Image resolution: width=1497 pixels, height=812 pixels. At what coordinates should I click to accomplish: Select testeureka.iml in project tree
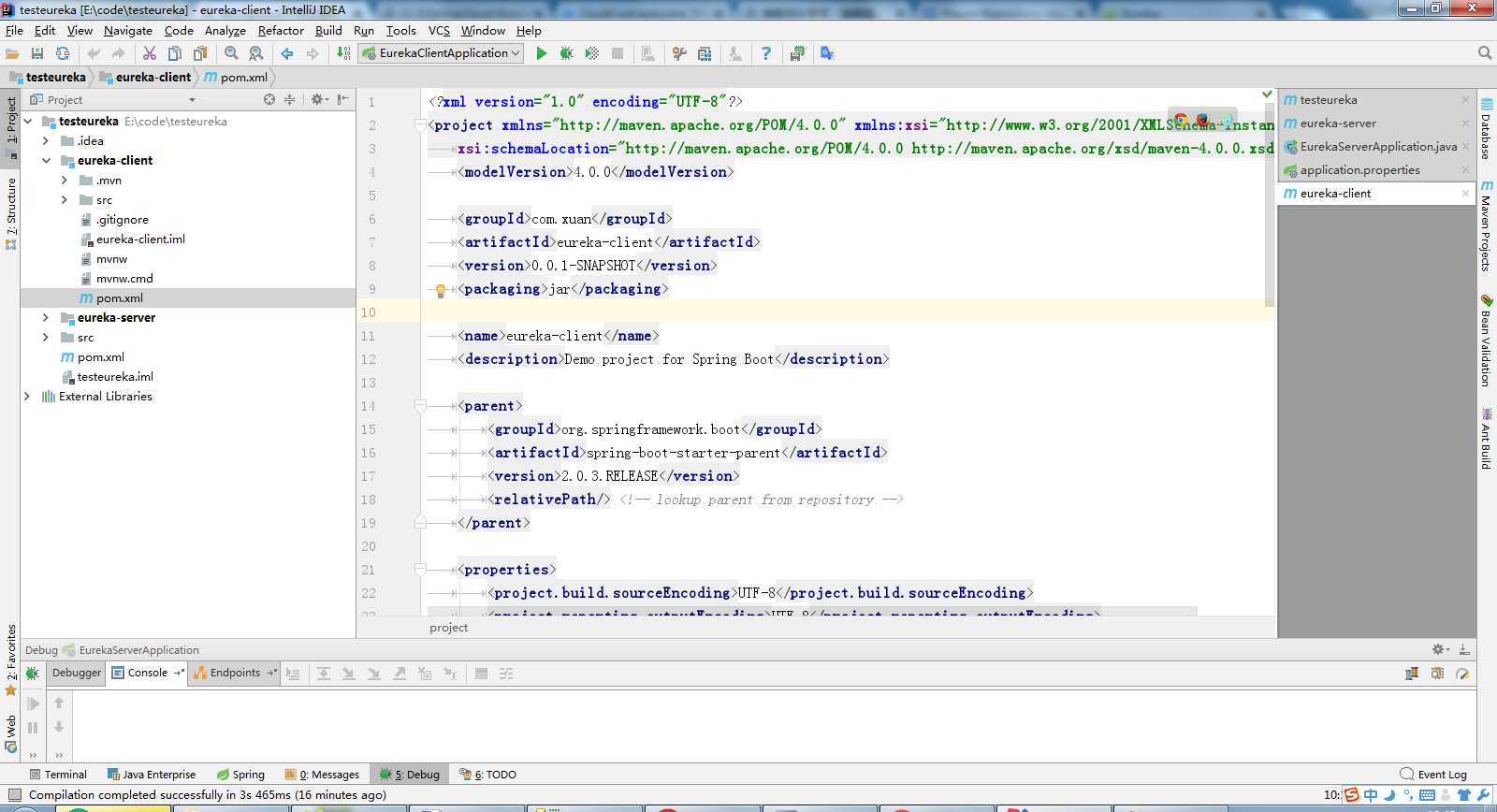click(115, 377)
